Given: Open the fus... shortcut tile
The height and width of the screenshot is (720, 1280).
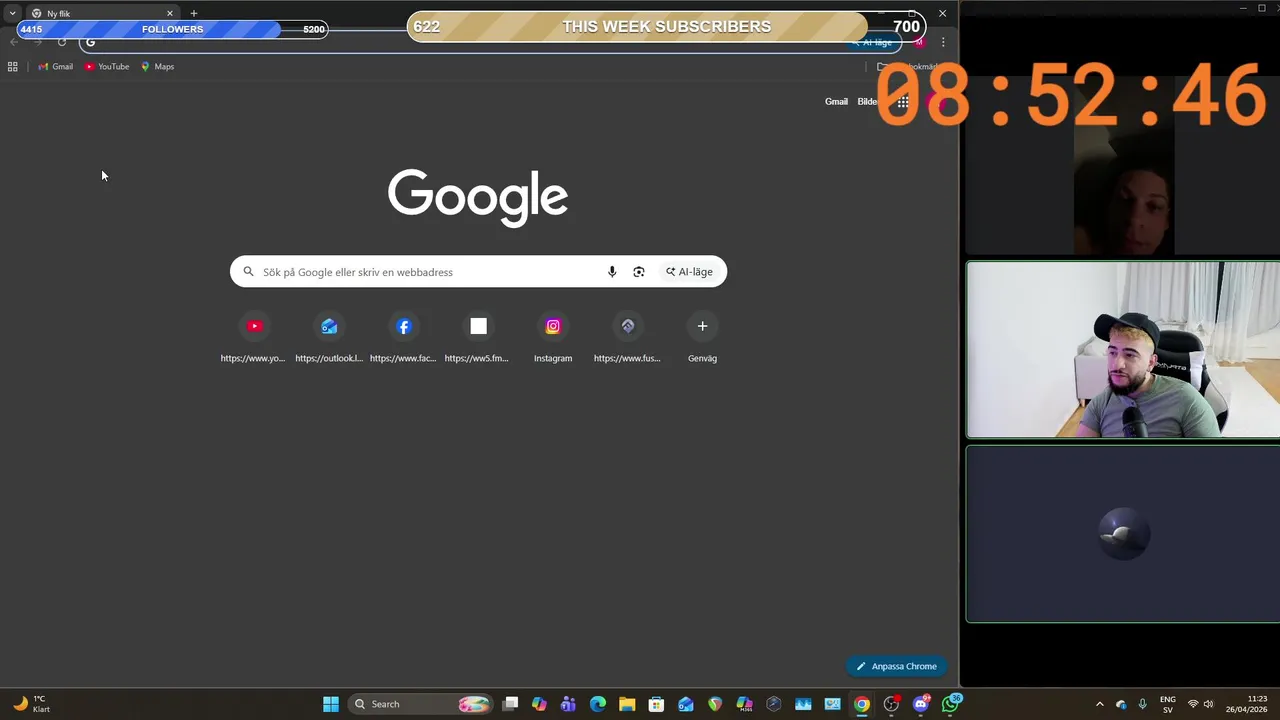Looking at the screenshot, I should [x=627, y=338].
